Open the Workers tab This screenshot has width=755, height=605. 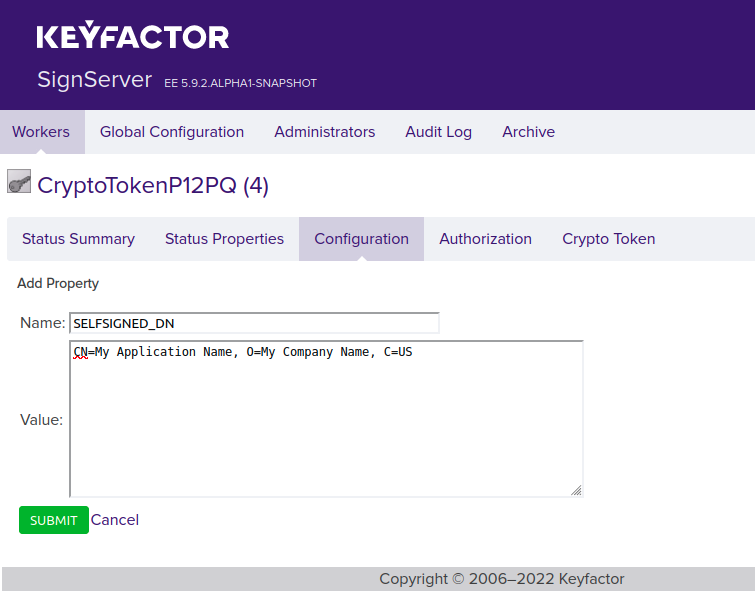[41, 132]
